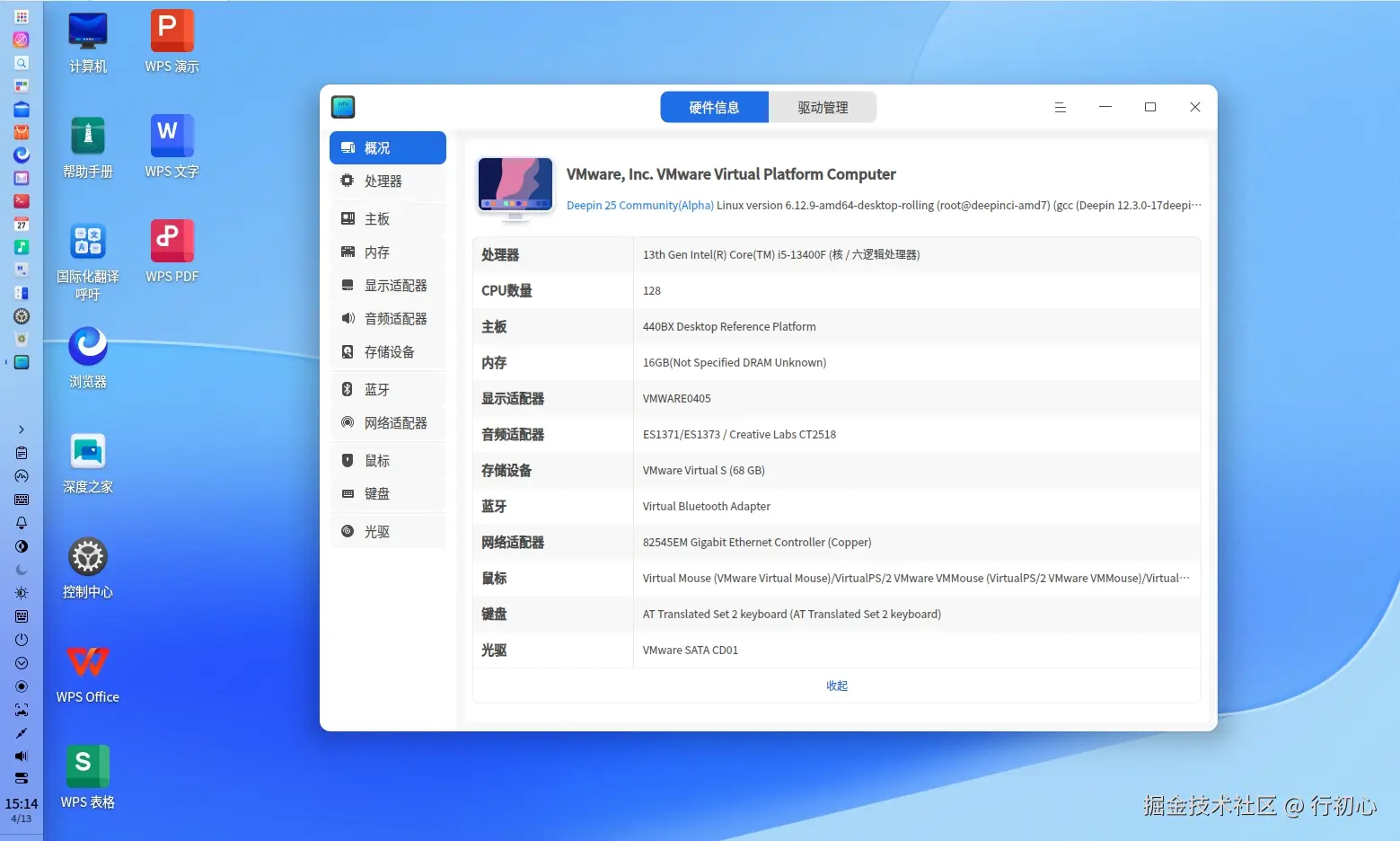Click the VMWARE0405 display adapter value
Screen dimensions: 1400x841
[677, 399]
